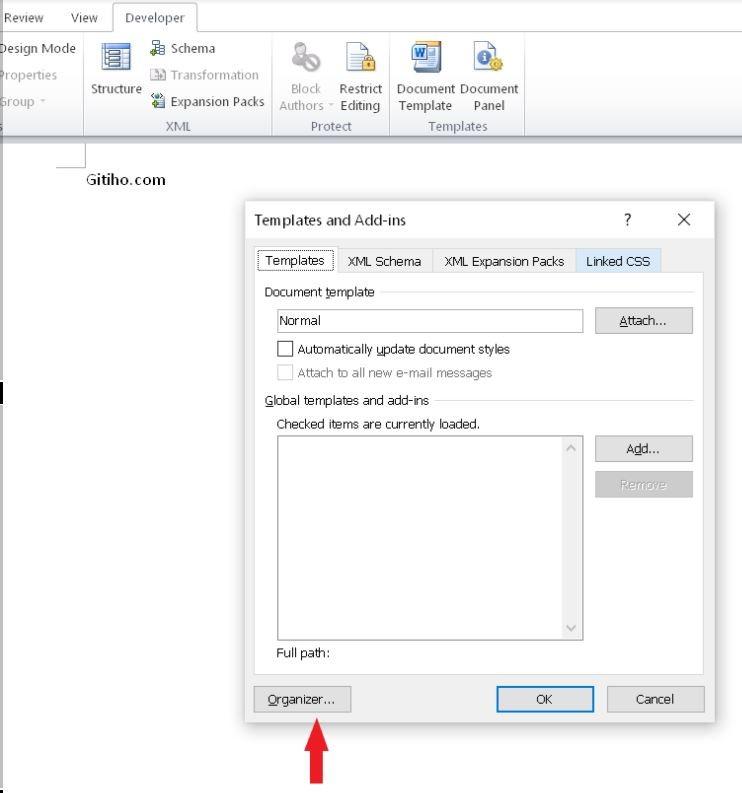Switch to the View ribbon tab
The width and height of the screenshot is (742, 793).
pyautogui.click(x=84, y=18)
